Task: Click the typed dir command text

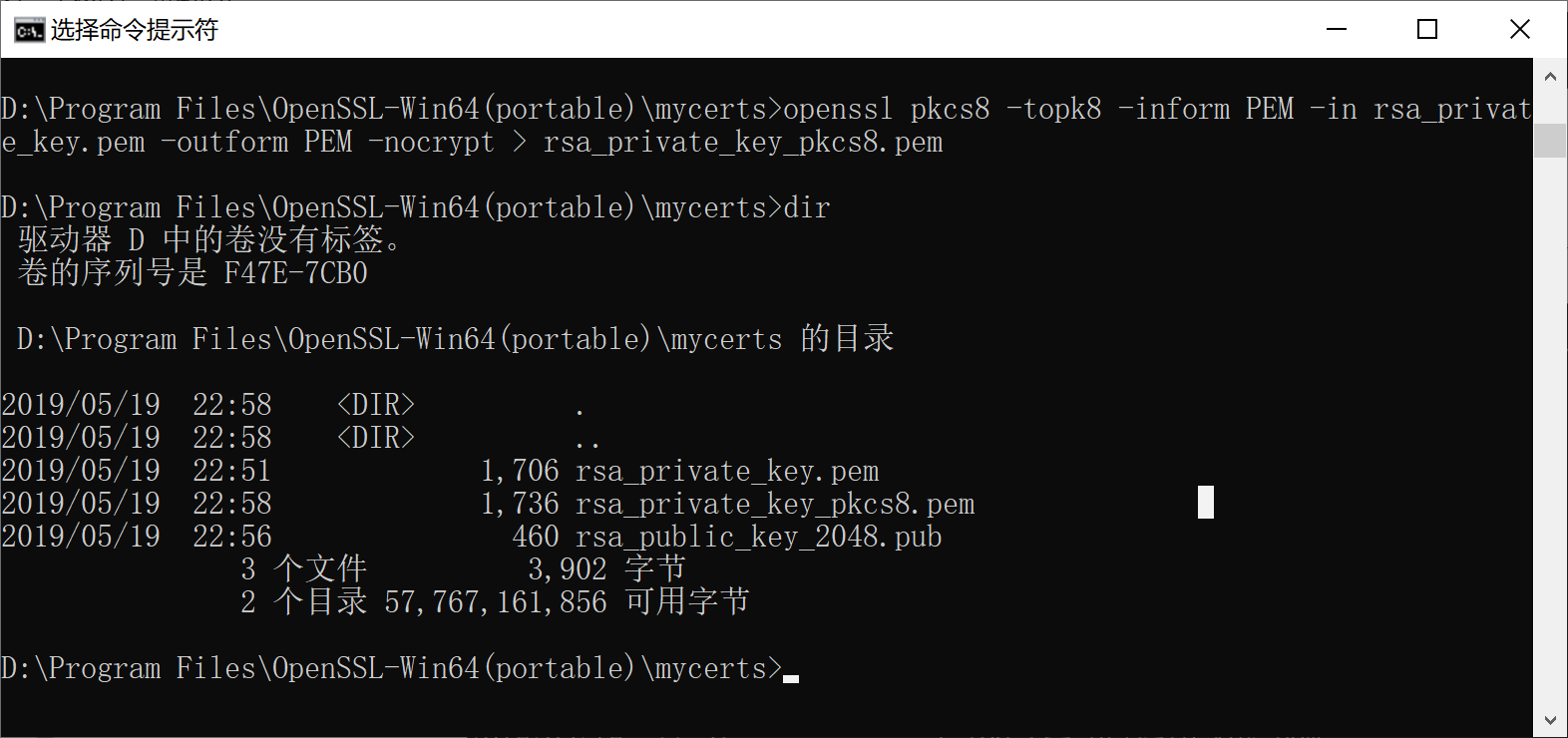Action: point(807,207)
